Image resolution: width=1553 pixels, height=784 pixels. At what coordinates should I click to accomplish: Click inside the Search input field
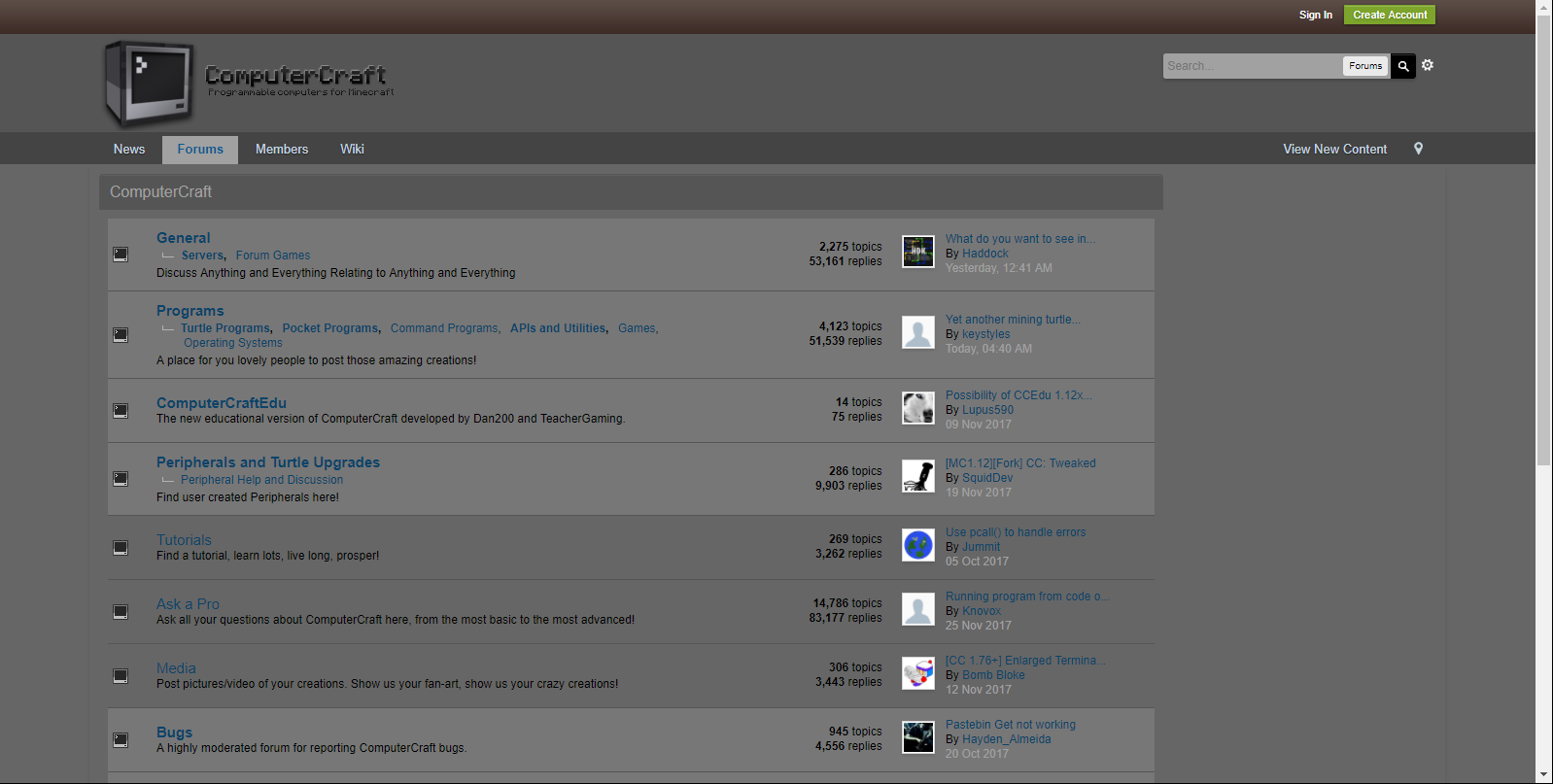point(1251,66)
